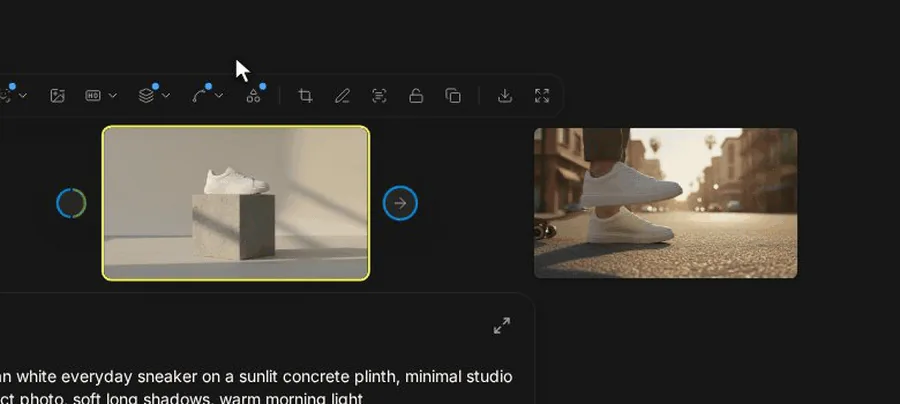Expand the prompt box with diagonal arrows icon
Image resolution: width=900 pixels, height=404 pixels.
[502, 325]
